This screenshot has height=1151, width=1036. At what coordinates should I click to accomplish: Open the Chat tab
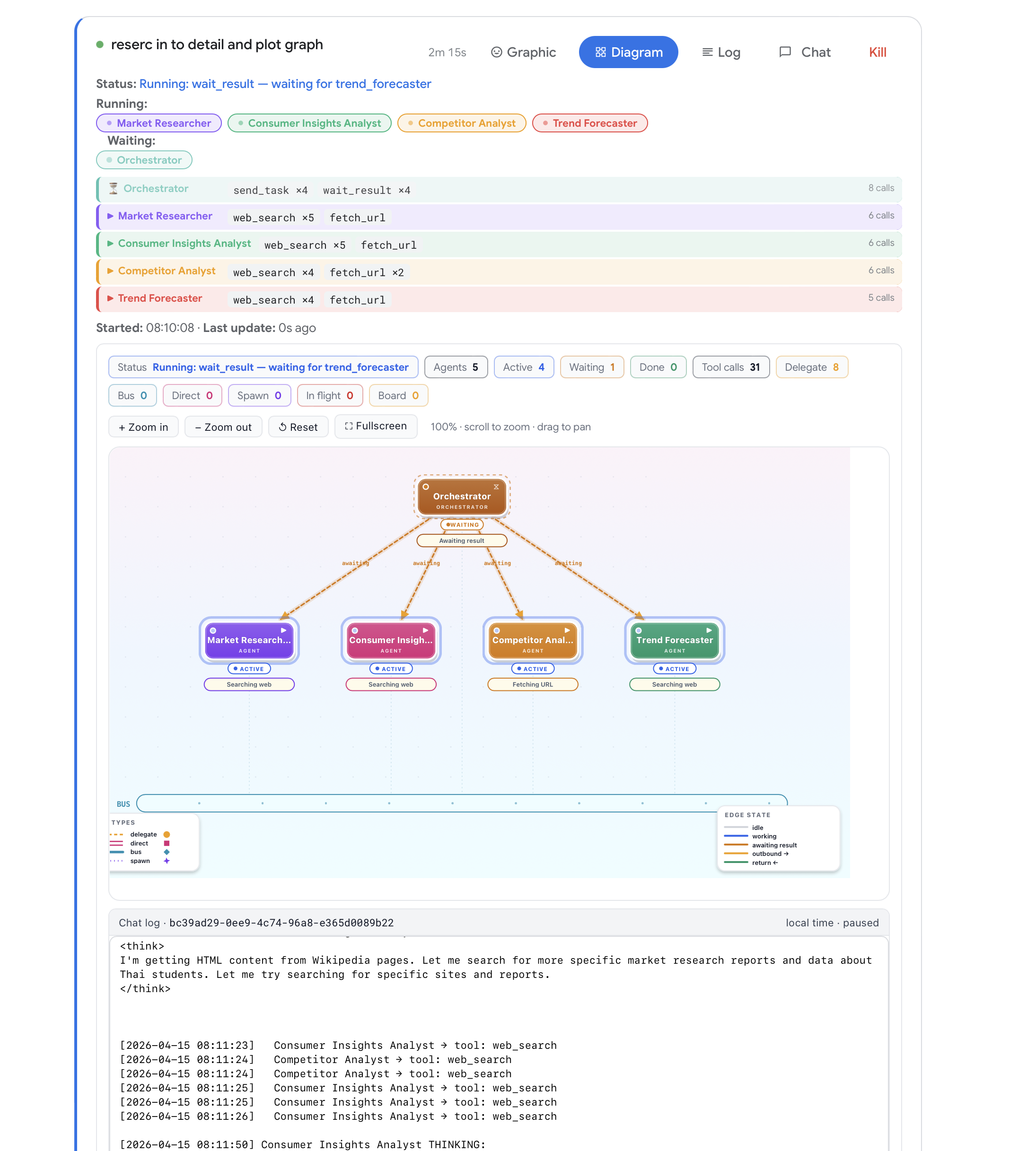pyautogui.click(x=804, y=52)
